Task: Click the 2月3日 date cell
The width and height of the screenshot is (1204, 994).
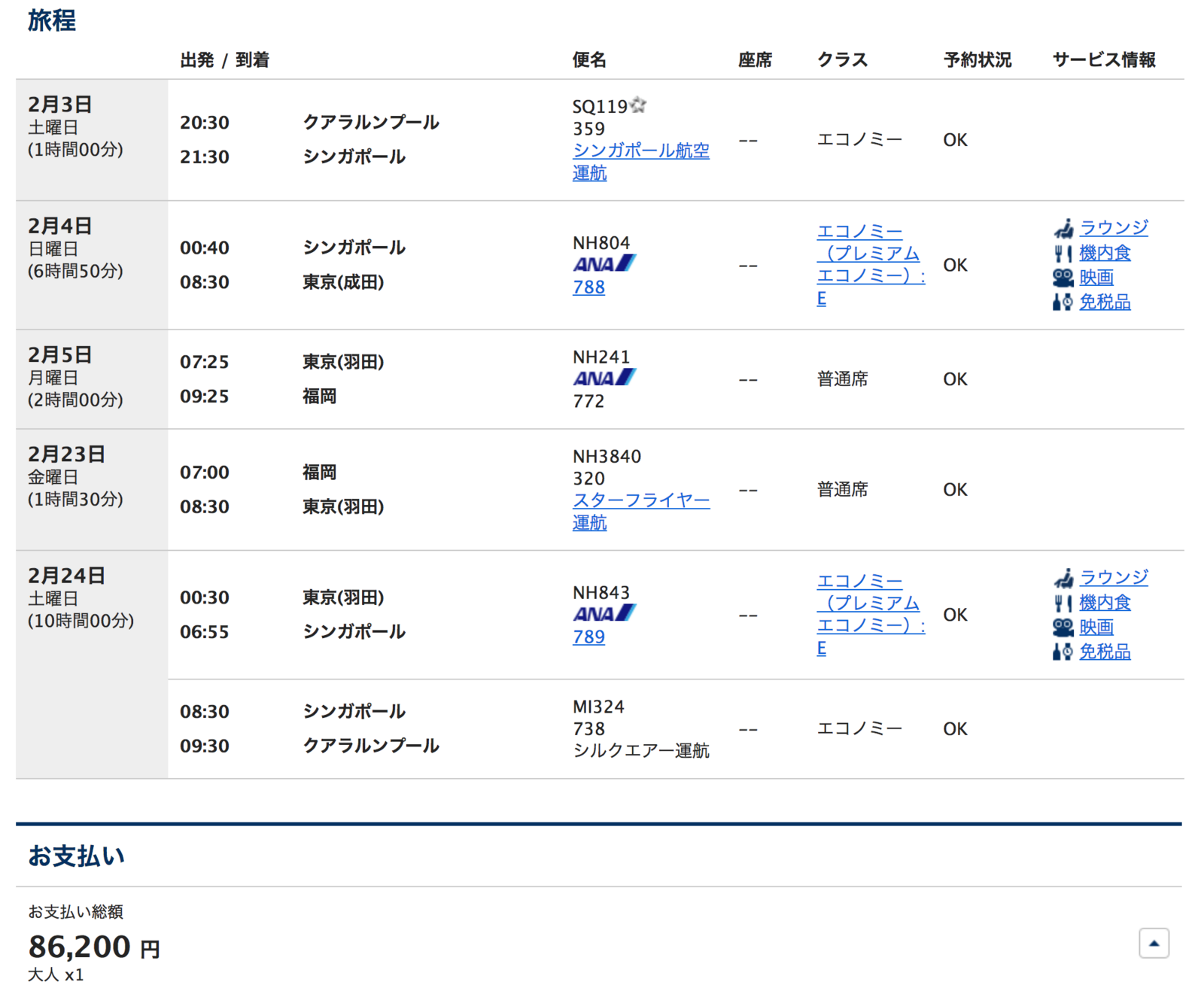Action: coord(92,140)
